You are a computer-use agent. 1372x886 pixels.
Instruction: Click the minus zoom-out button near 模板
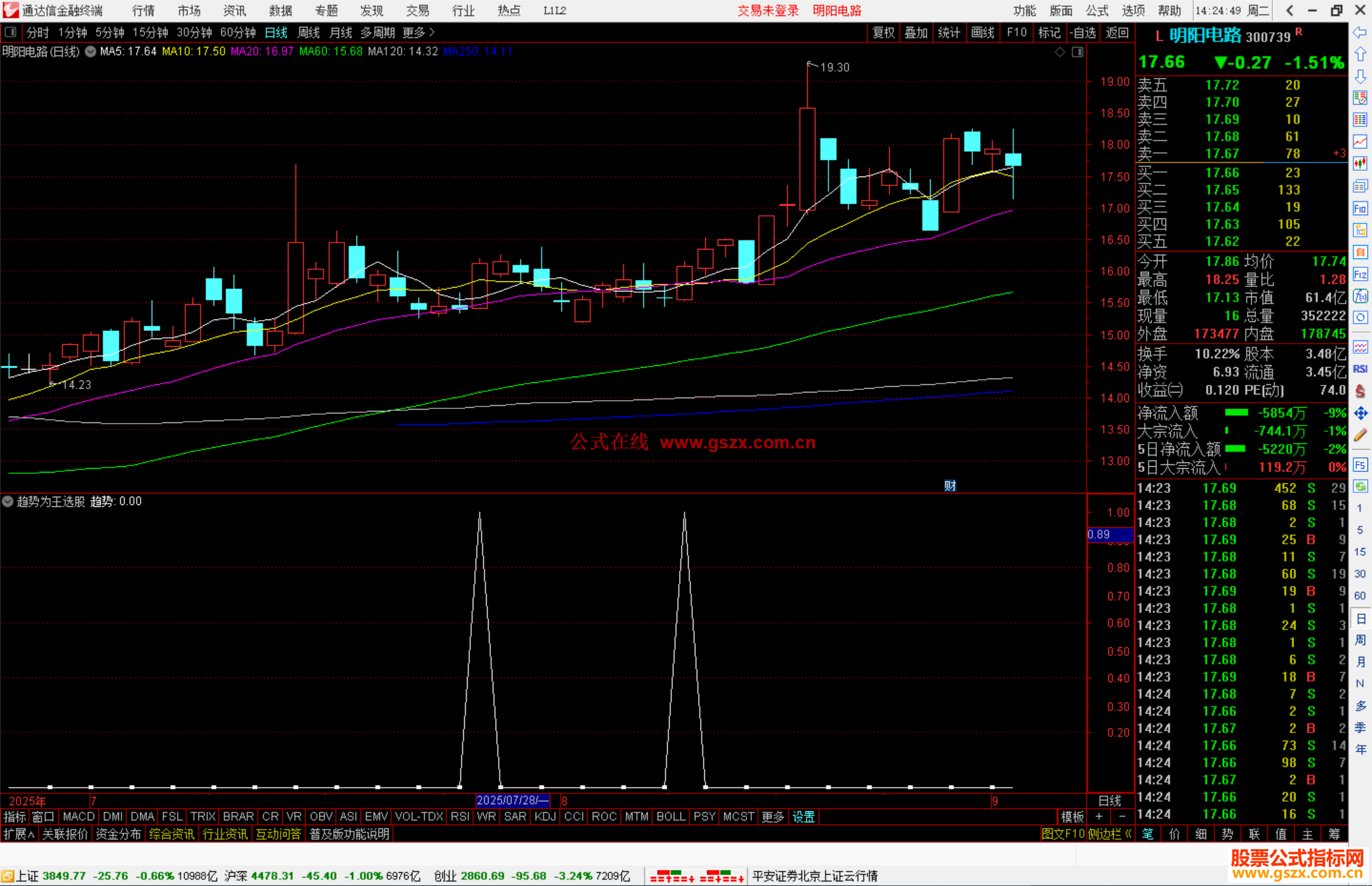[1122, 817]
